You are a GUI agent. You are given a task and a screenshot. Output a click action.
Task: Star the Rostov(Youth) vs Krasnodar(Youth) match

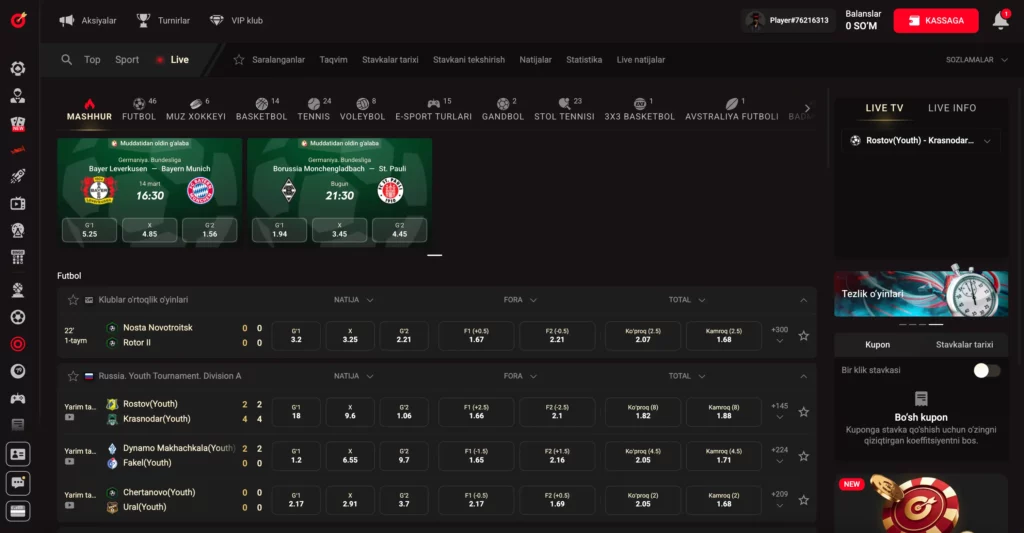coord(804,412)
